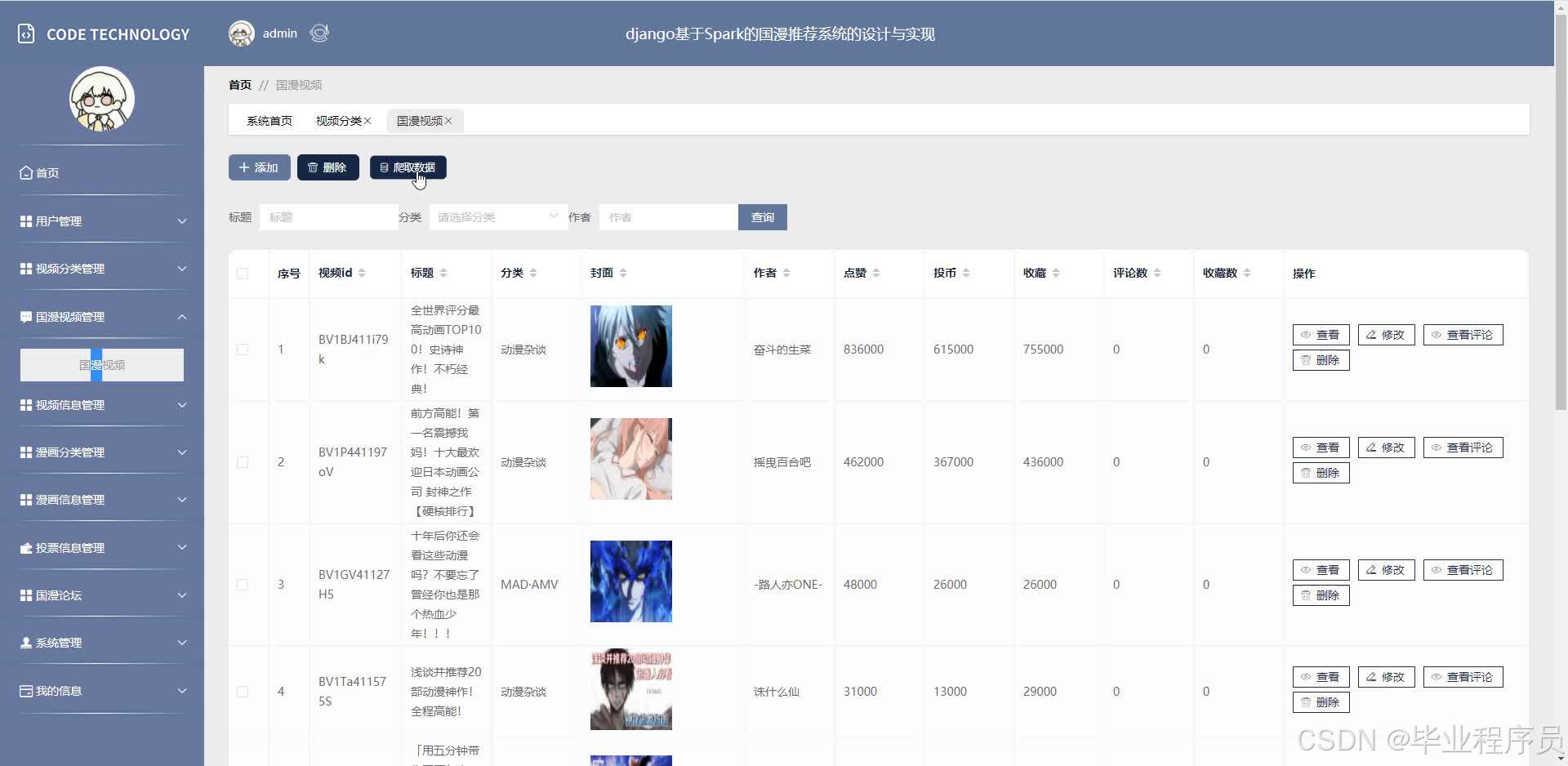The image size is (1568, 766).
Task: Select 国漫视频 submenu item in sidebar
Action: pos(102,365)
